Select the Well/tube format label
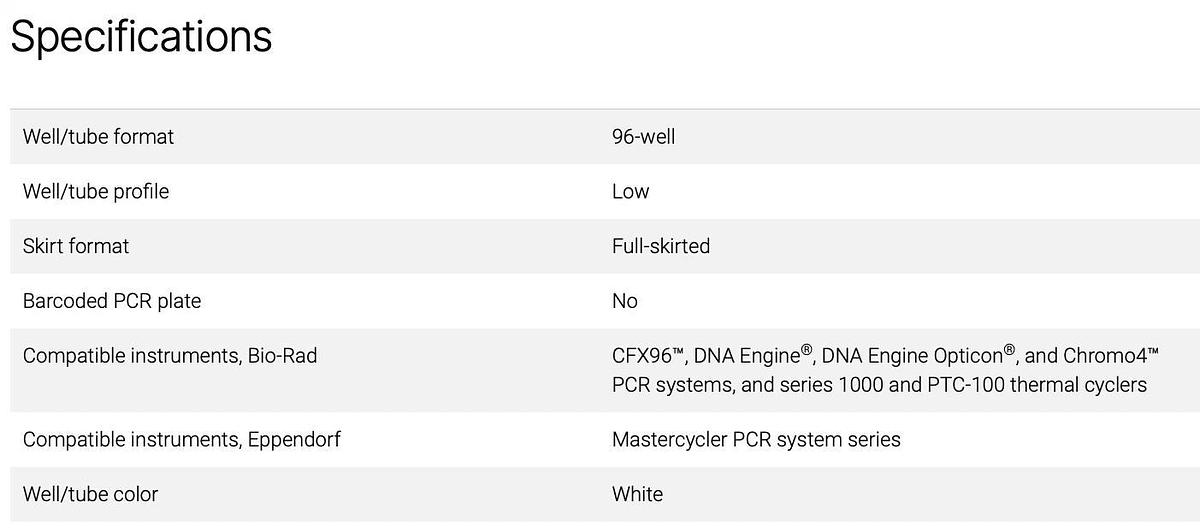 [98, 136]
